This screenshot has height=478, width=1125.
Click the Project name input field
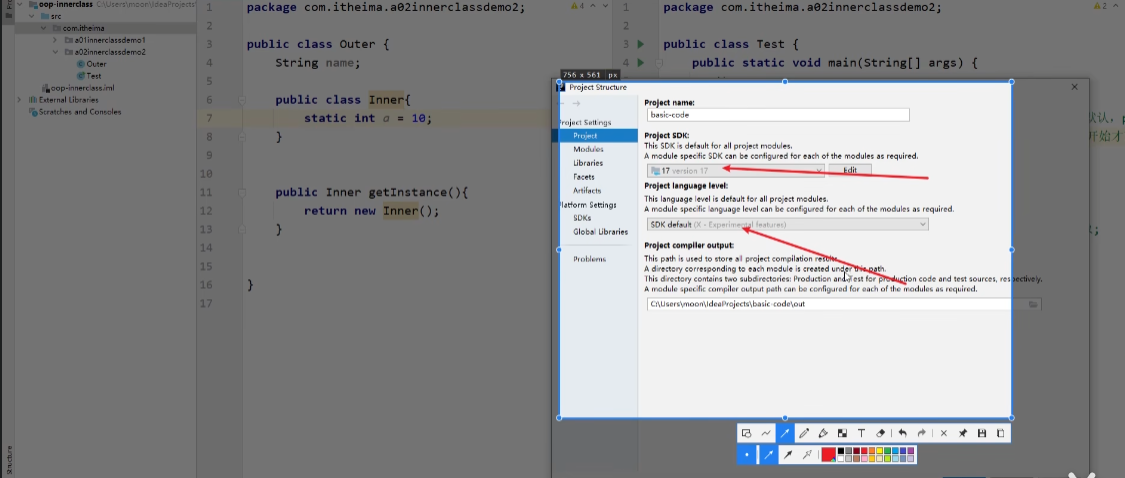click(778, 115)
